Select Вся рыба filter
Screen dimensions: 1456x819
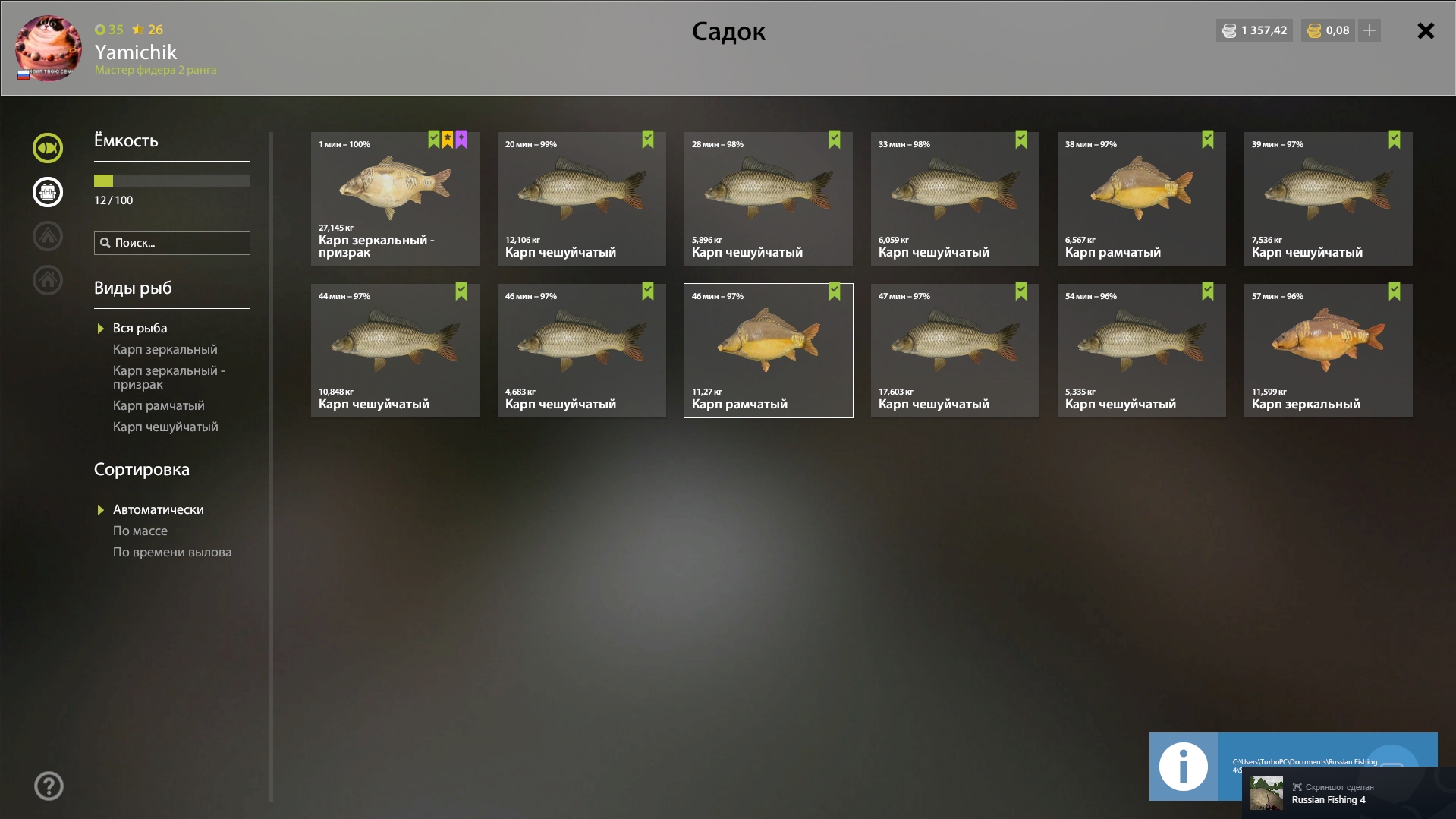point(140,328)
